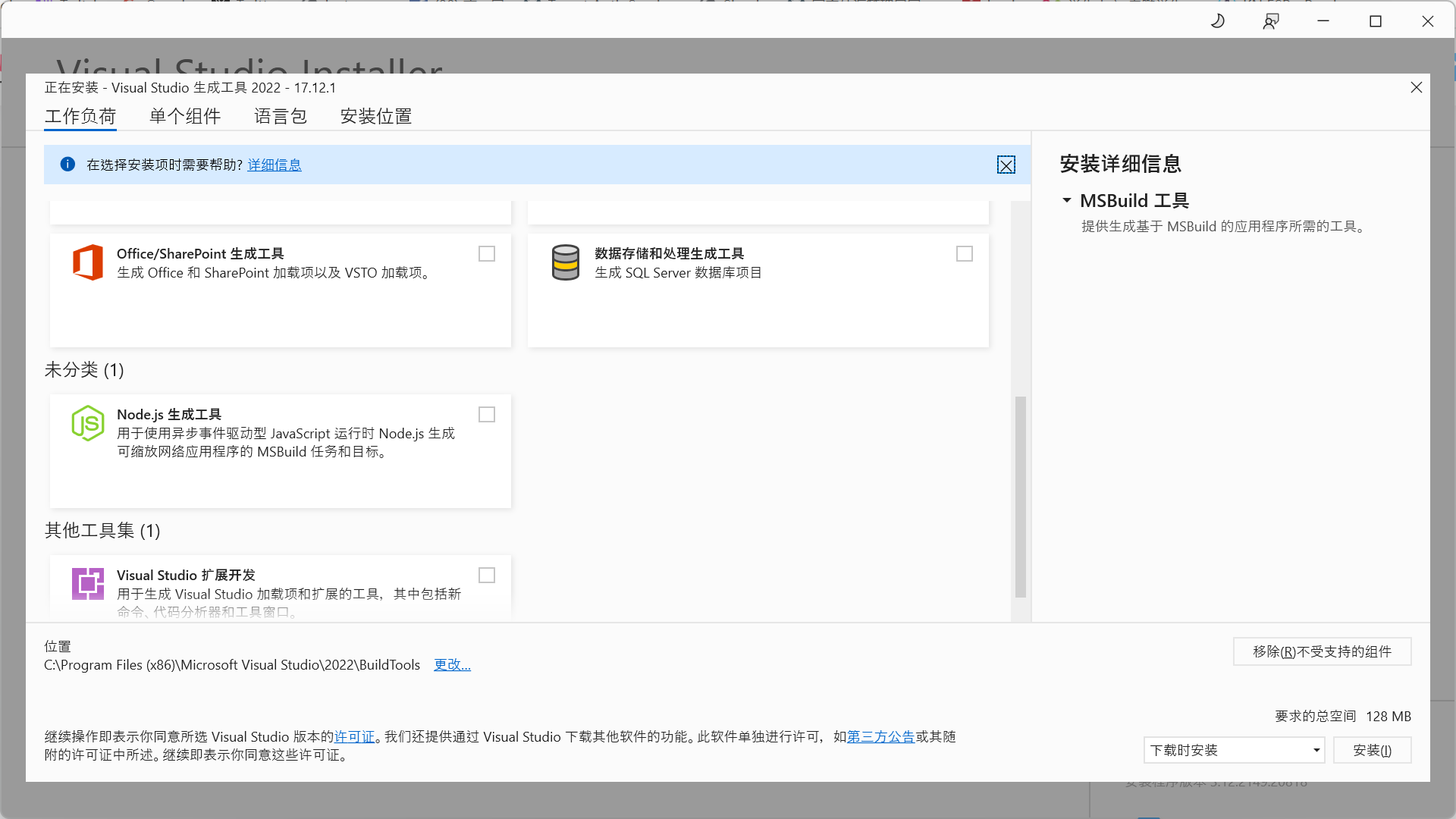1456x819 pixels.
Task: Click the info icon on the blue banner
Action: (67, 165)
